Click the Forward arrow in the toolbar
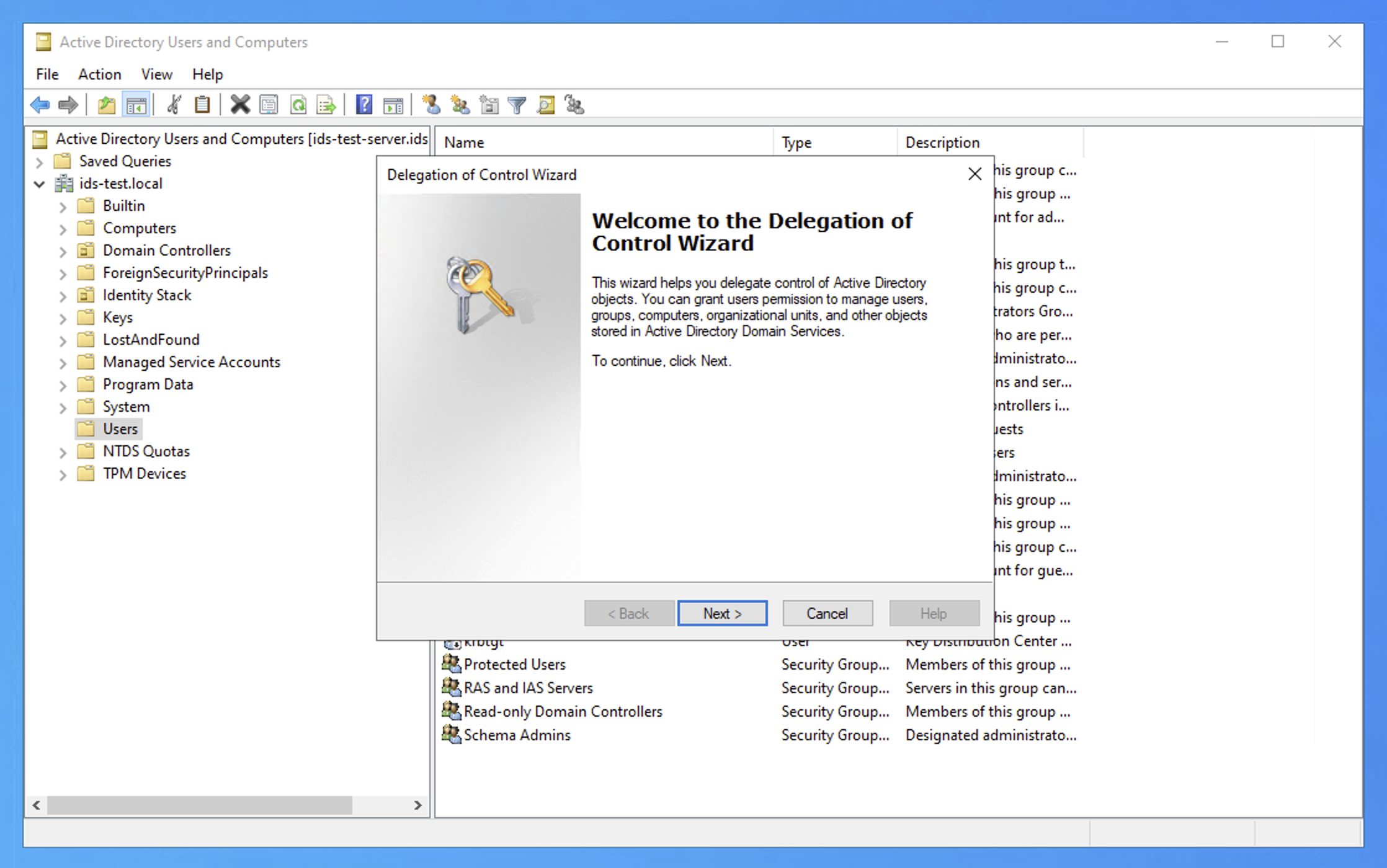Image resolution: width=1387 pixels, height=868 pixels. [68, 105]
